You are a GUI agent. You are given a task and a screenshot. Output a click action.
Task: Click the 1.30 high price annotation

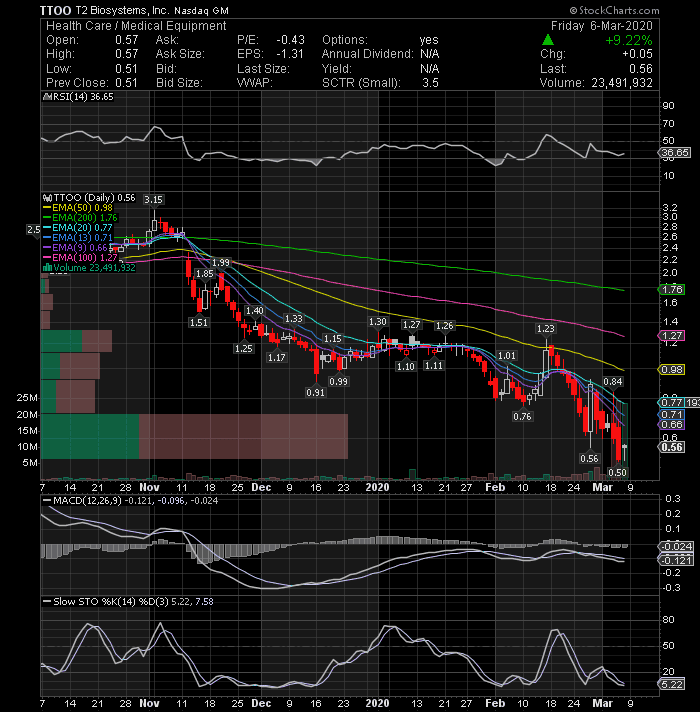pyautogui.click(x=378, y=322)
